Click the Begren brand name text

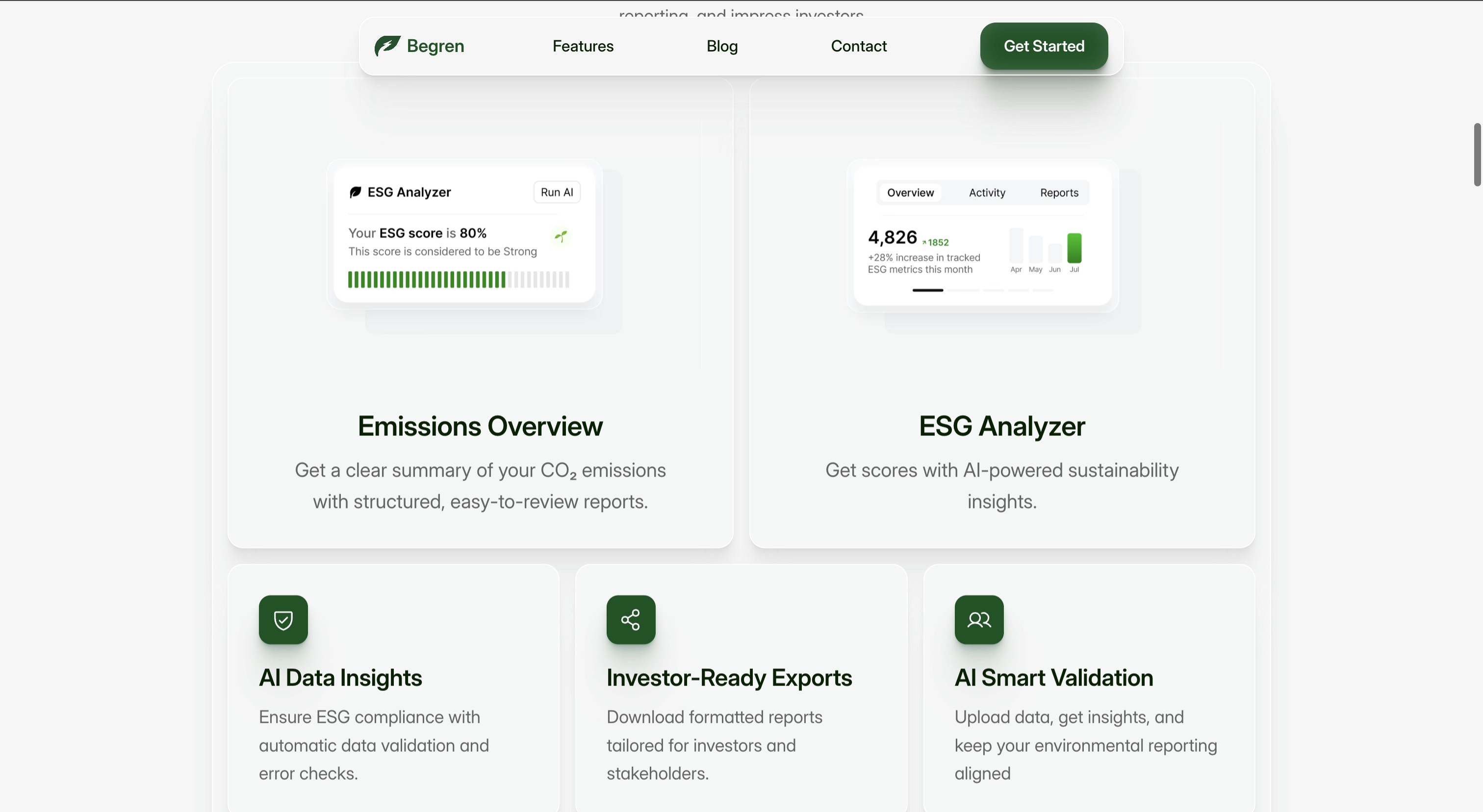435,46
